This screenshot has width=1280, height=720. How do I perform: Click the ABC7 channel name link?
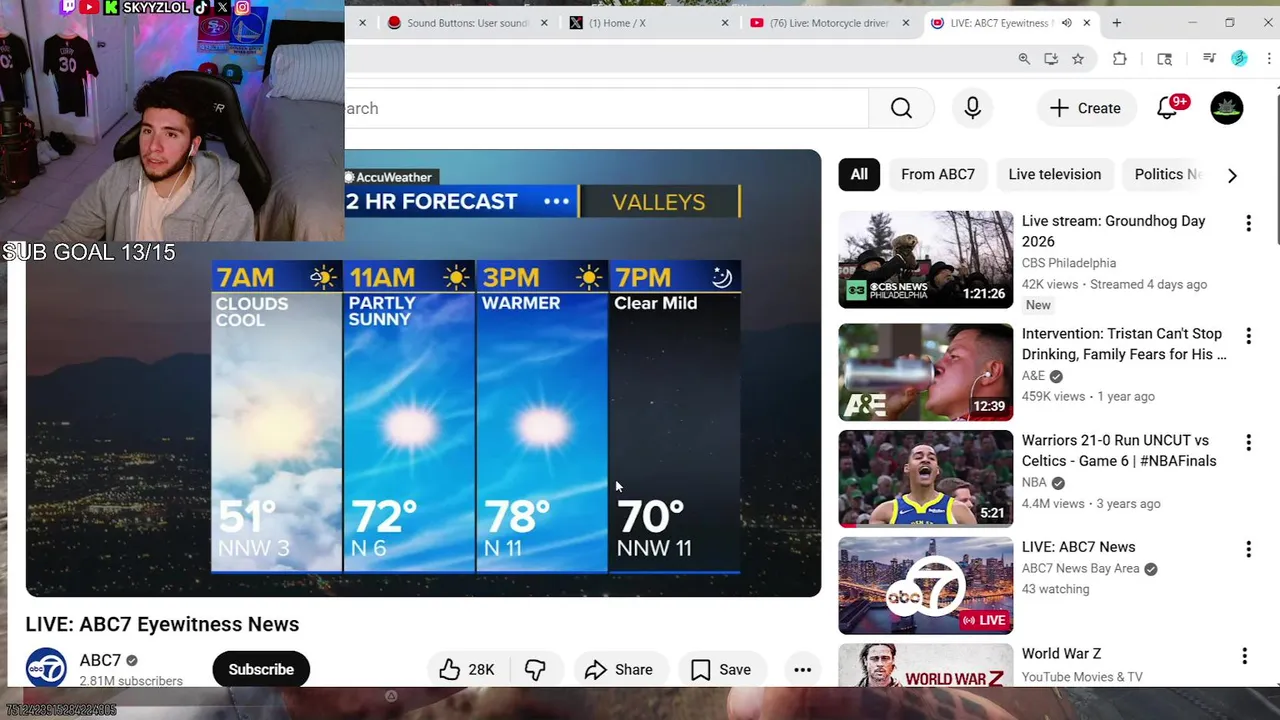tap(100, 660)
